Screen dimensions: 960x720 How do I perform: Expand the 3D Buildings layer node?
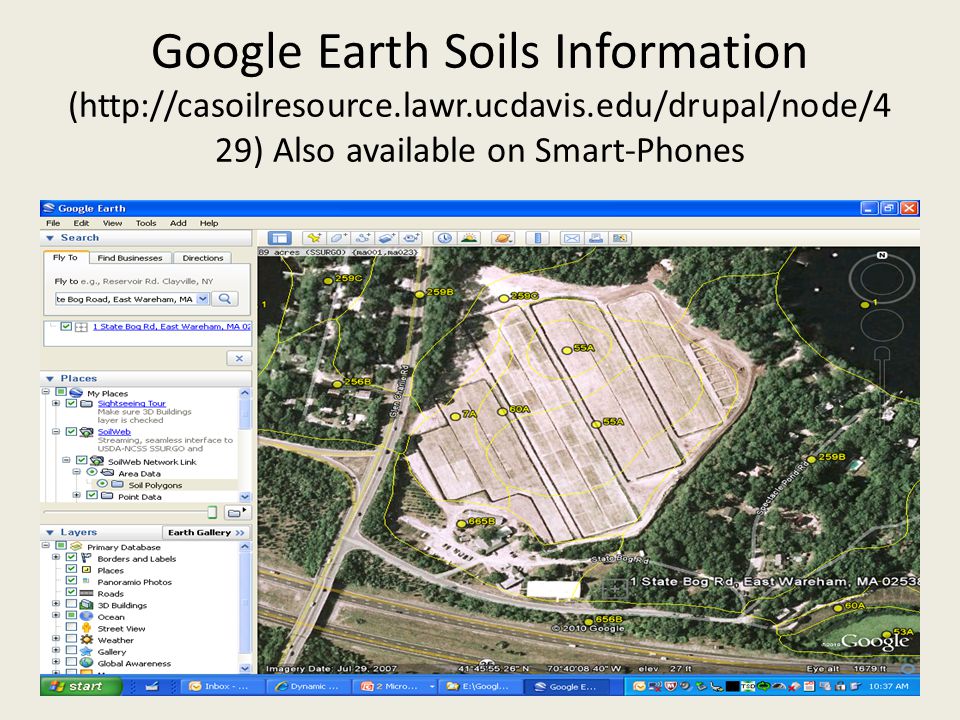(56, 604)
